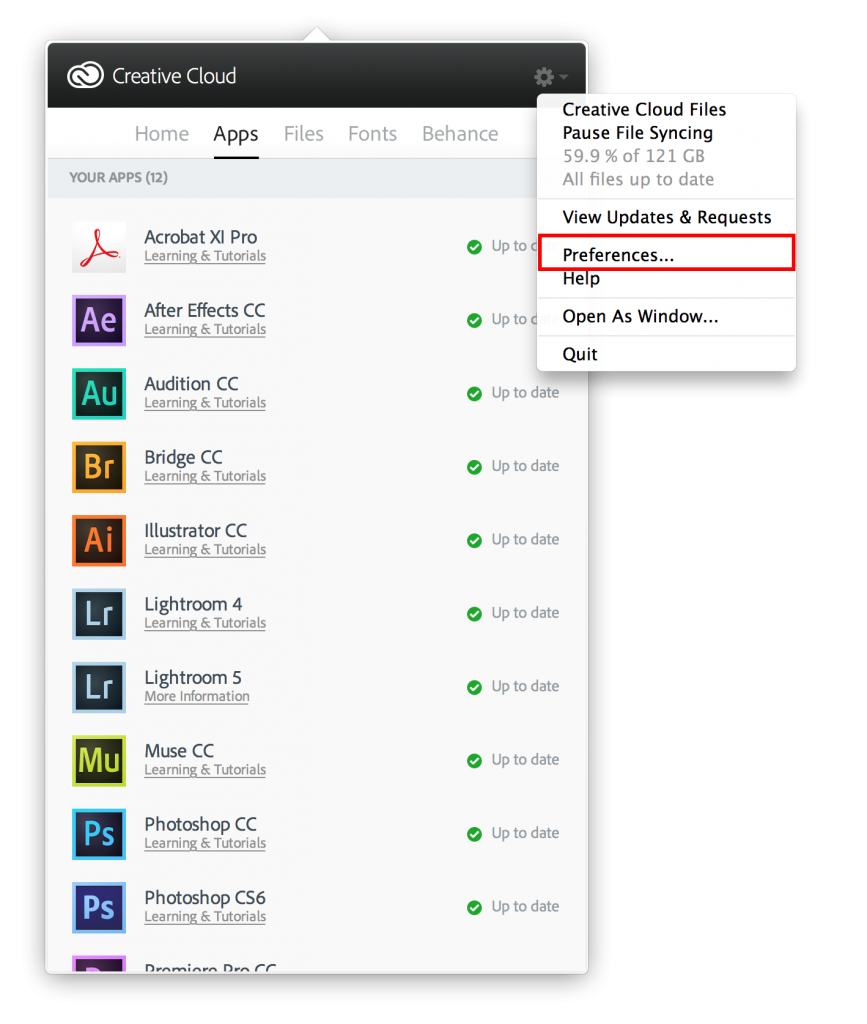
Task: Open the gear settings dropdown
Action: click(550, 77)
